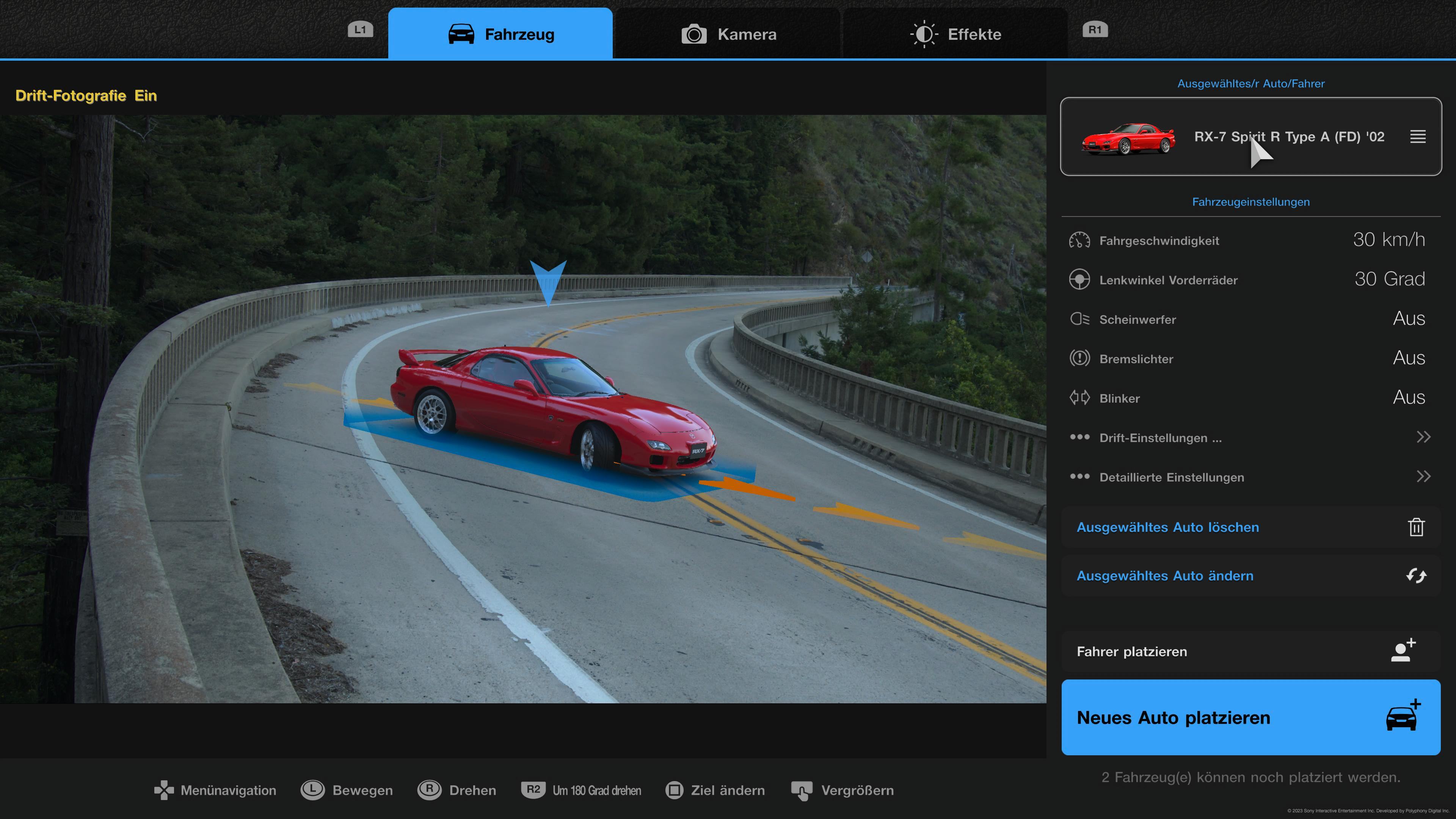Click the Bewegen hint label
The width and height of the screenshot is (1456, 819).
362,791
